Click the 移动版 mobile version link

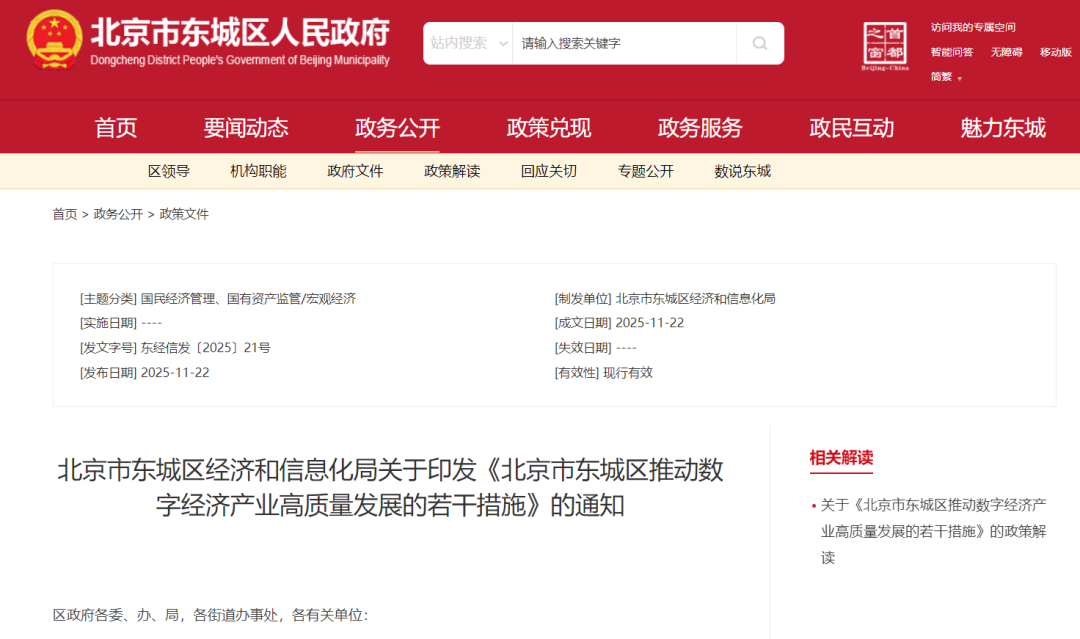1054,52
